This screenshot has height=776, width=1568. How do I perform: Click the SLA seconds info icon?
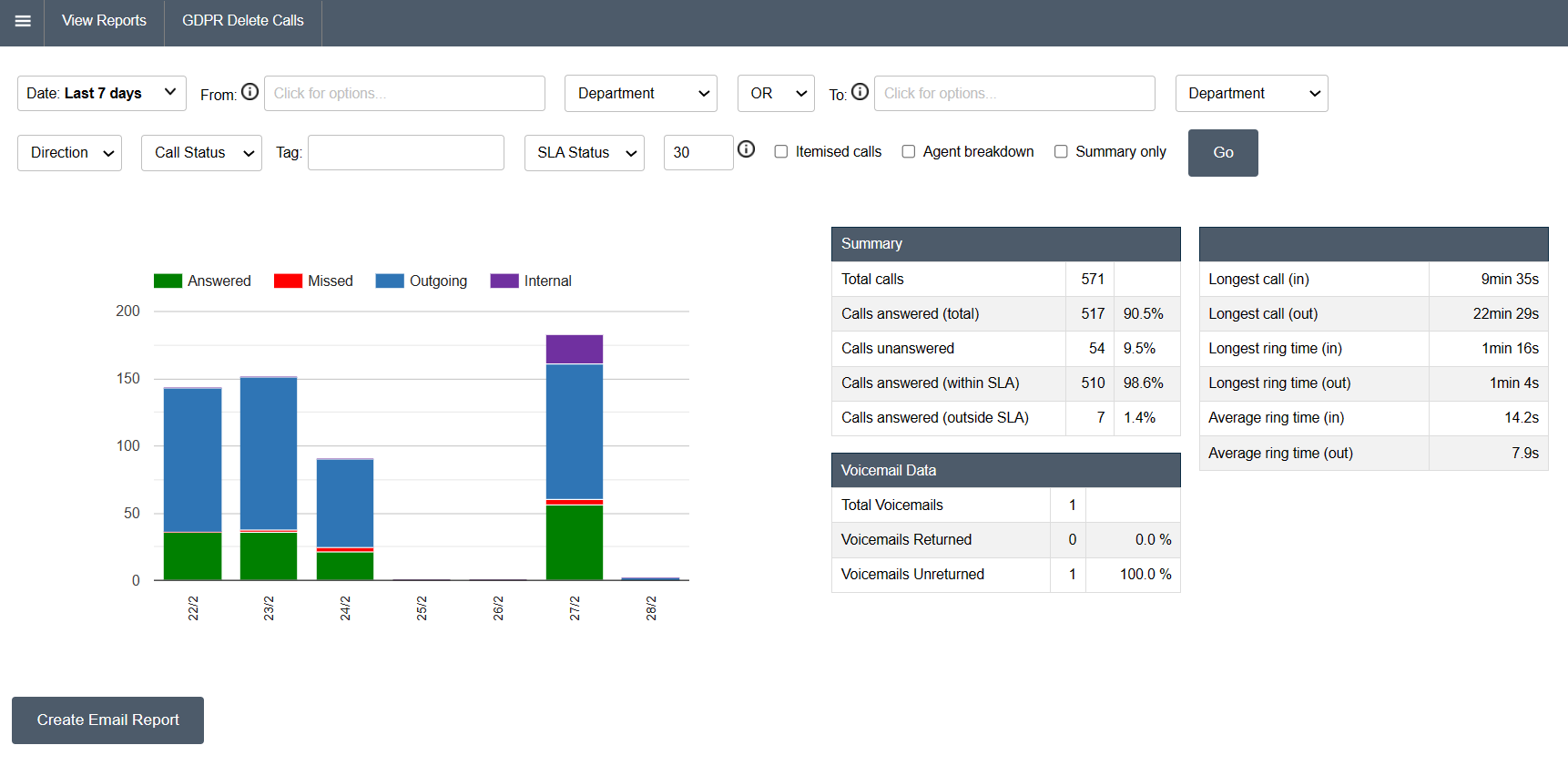tap(747, 149)
